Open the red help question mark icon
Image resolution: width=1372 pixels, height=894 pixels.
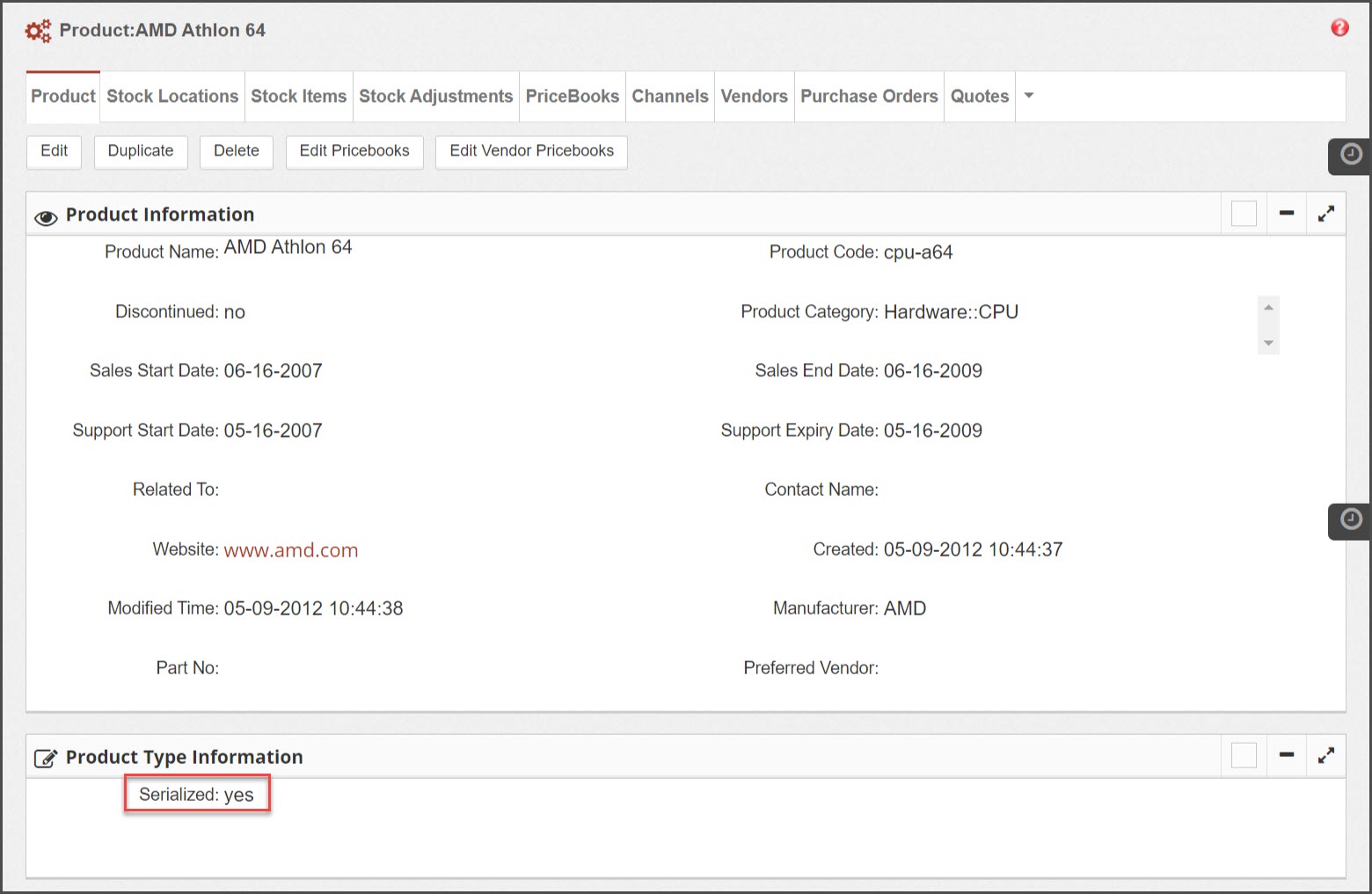pos(1339,28)
